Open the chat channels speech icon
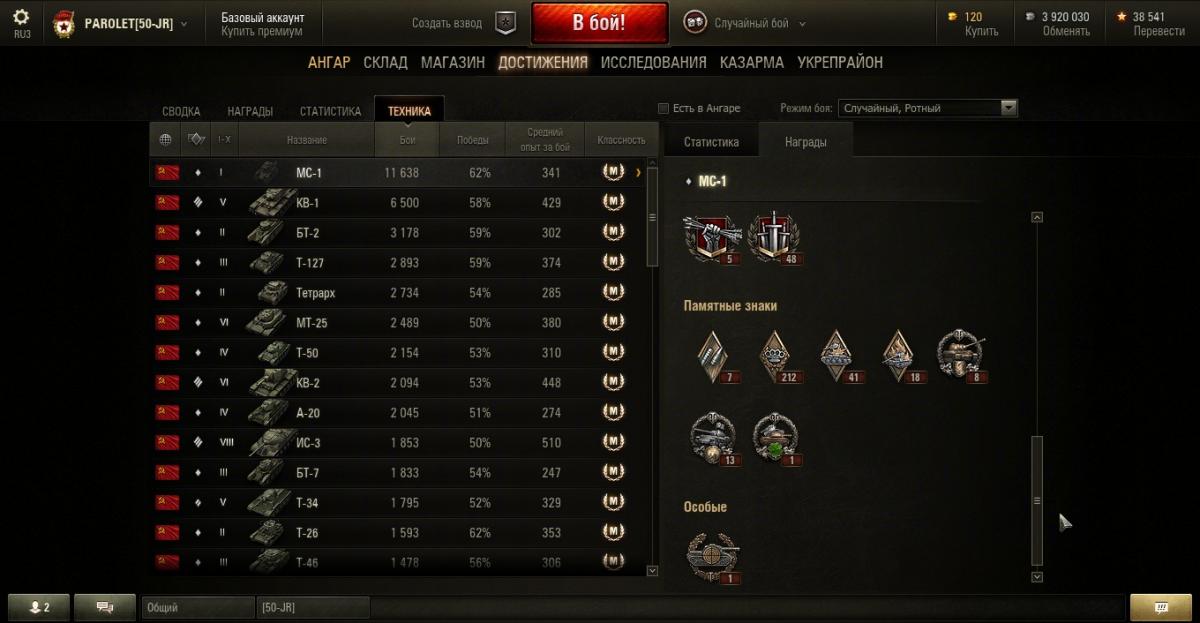 [x=105, y=607]
